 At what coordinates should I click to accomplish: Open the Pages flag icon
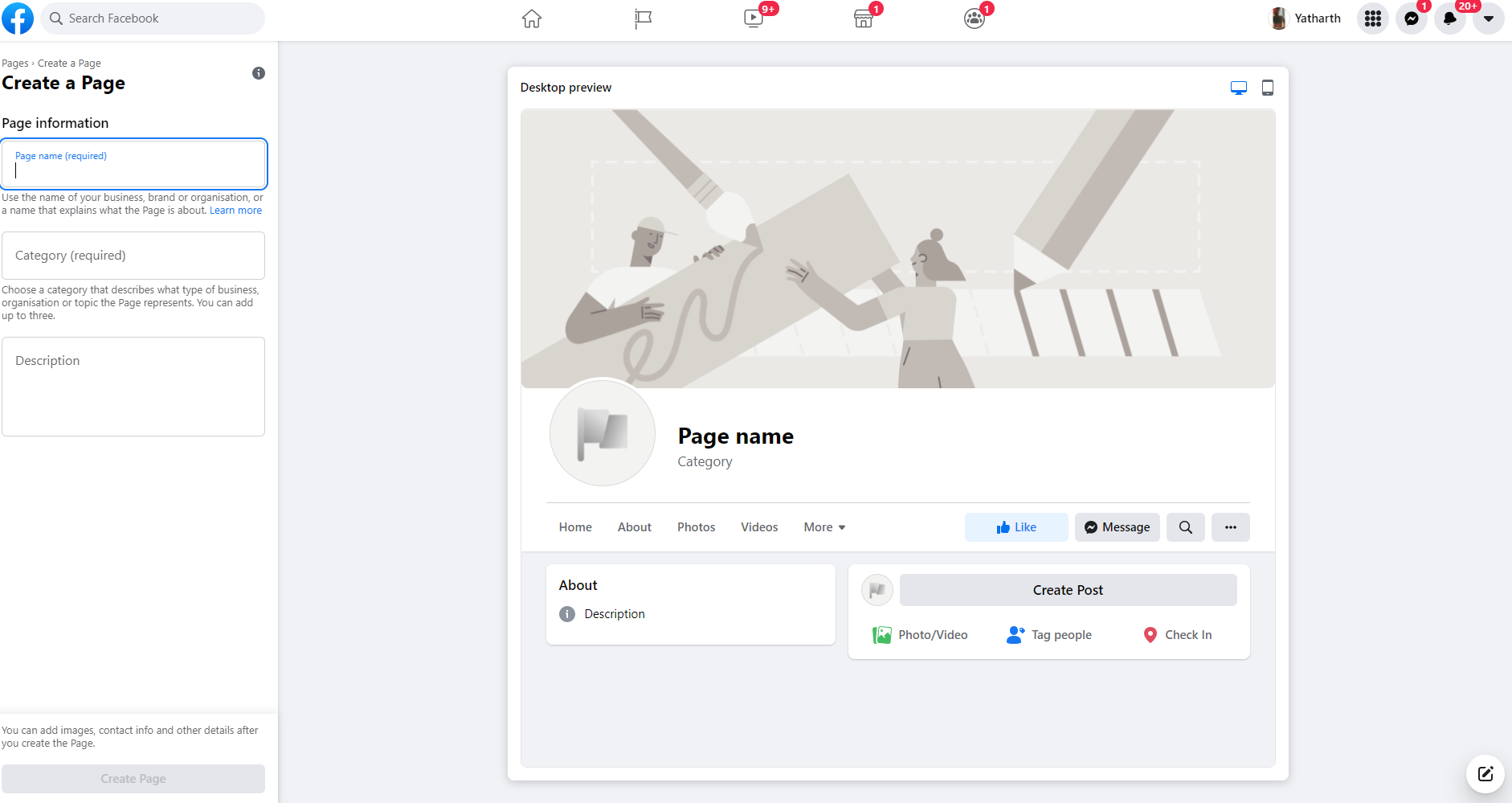click(643, 18)
